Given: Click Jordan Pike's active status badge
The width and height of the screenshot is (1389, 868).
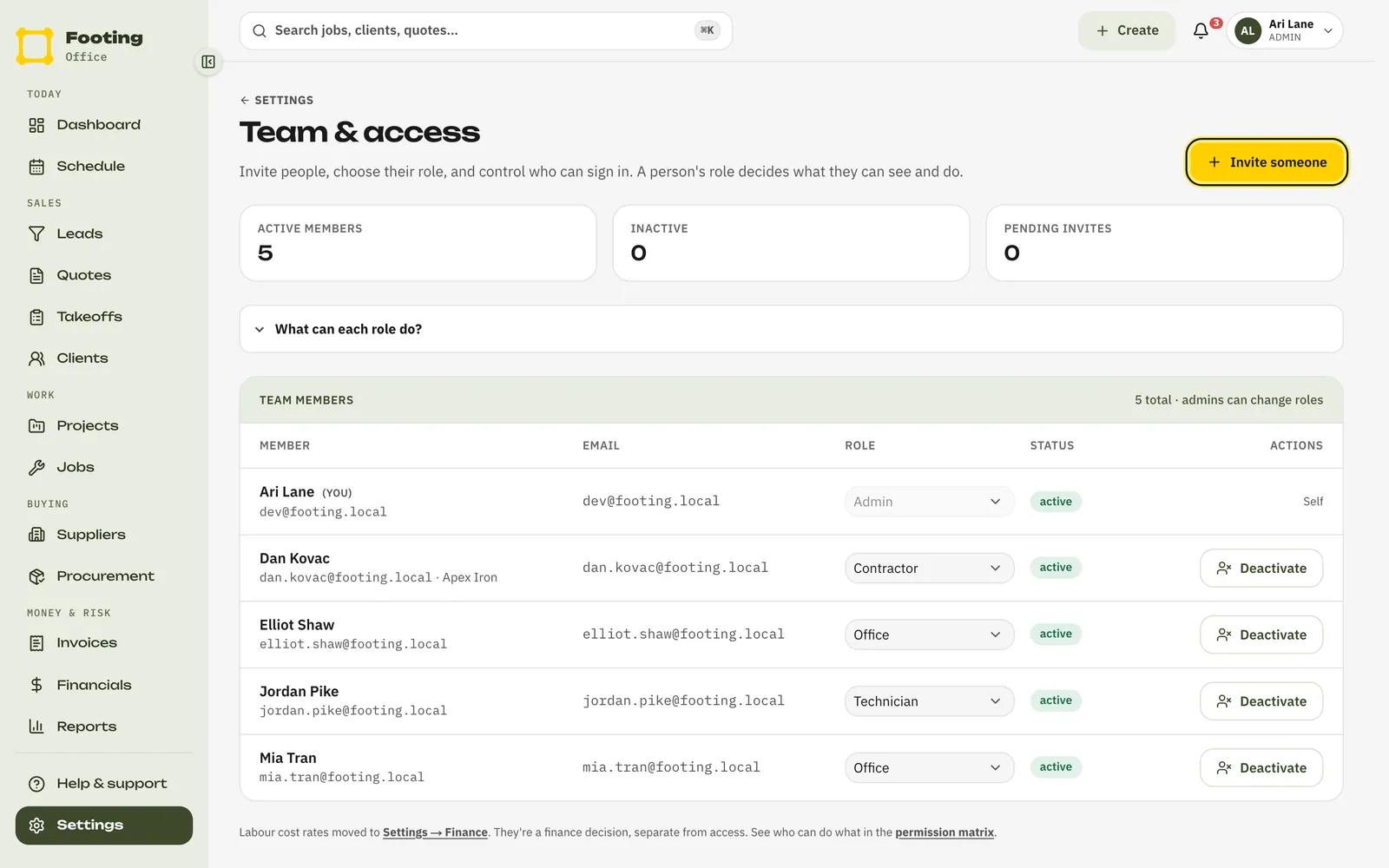Looking at the screenshot, I should click(1056, 700).
